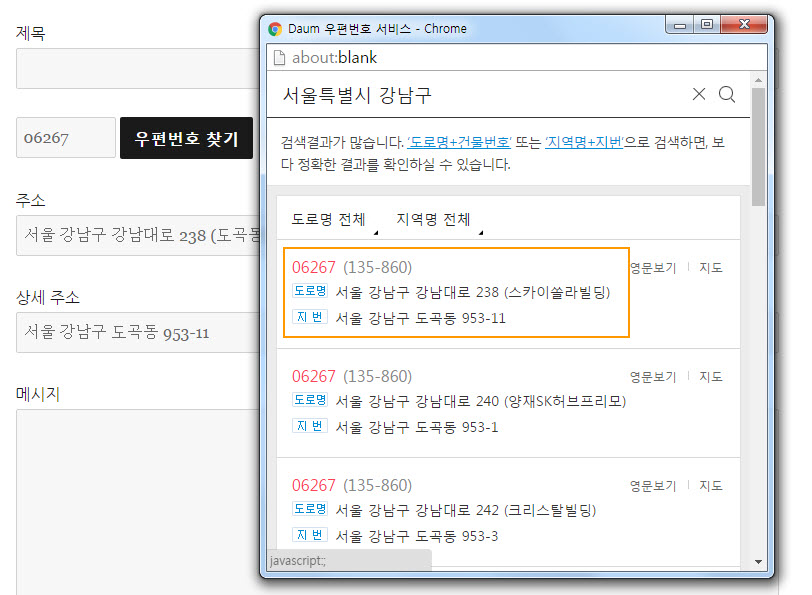Select address 서울 강남구 강남대로 238 (스카이쏠라빌딩)
The width and height of the screenshot is (812, 595).
[473, 293]
